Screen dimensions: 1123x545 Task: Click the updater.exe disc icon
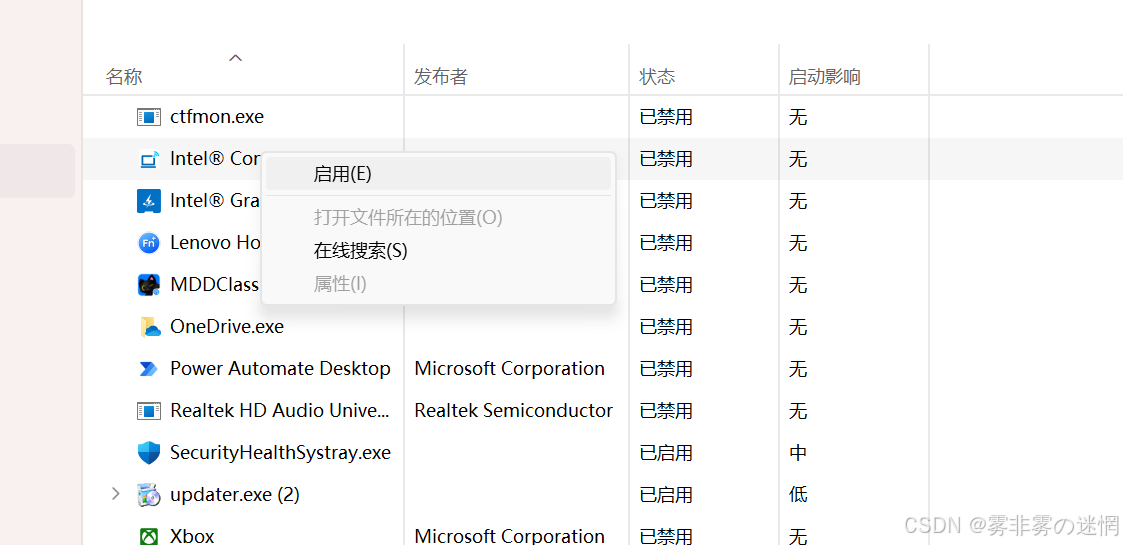[x=149, y=495]
